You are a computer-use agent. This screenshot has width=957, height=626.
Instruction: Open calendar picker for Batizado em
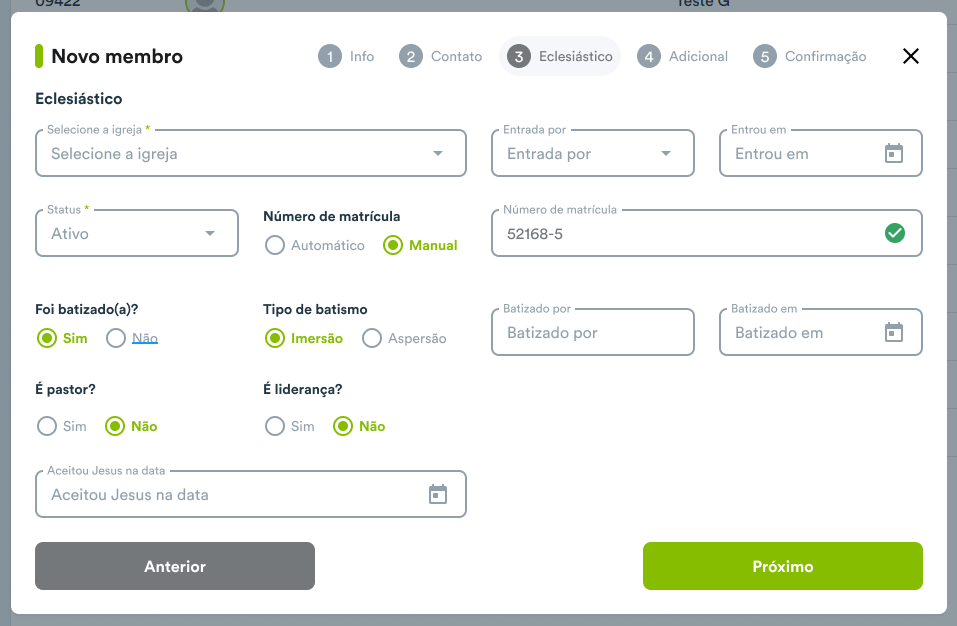click(894, 332)
